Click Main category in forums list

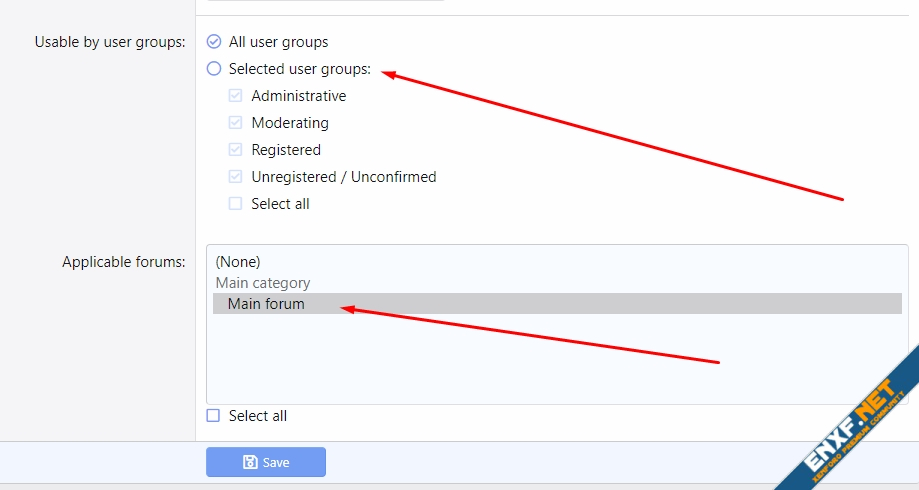[x=263, y=283]
